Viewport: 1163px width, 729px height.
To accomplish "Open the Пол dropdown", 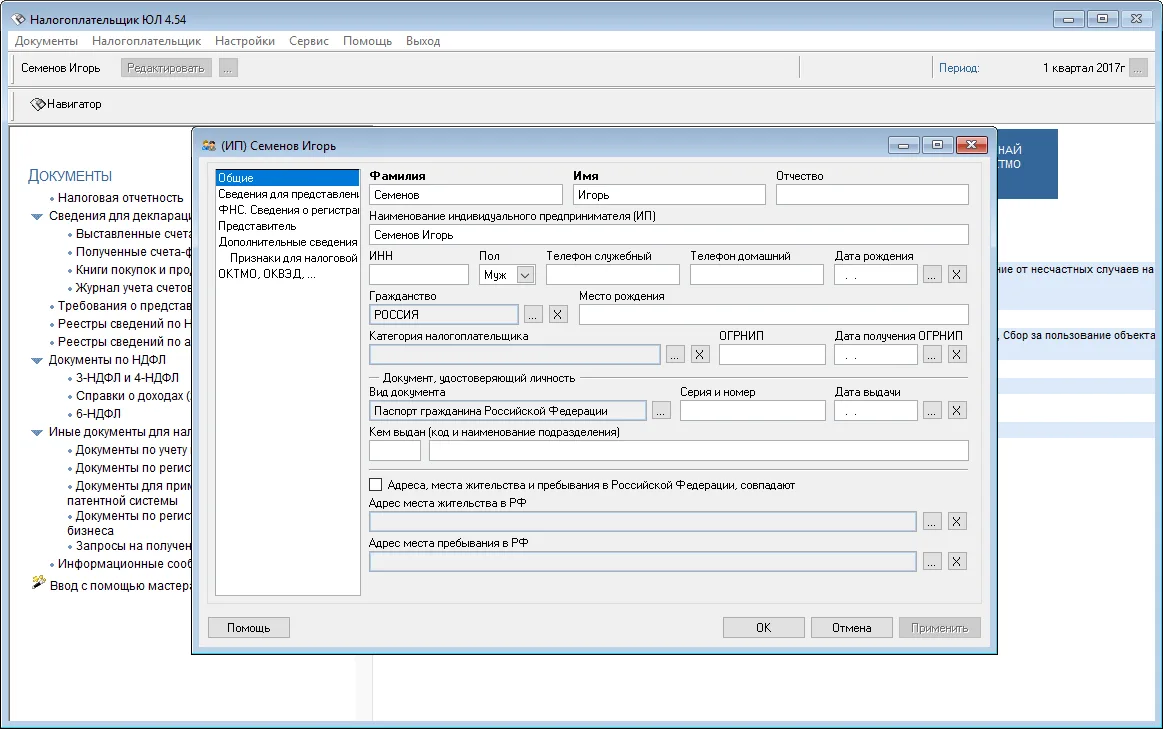I will coord(525,275).
